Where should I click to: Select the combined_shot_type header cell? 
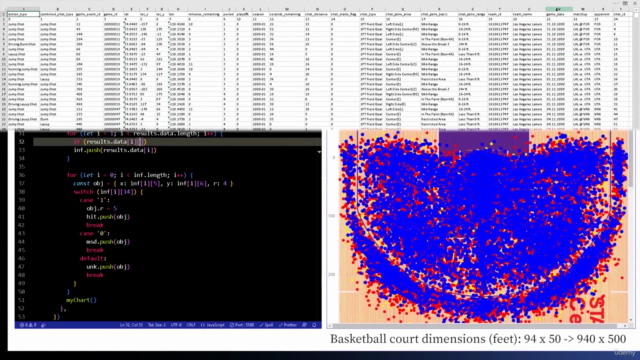(x=57, y=14)
